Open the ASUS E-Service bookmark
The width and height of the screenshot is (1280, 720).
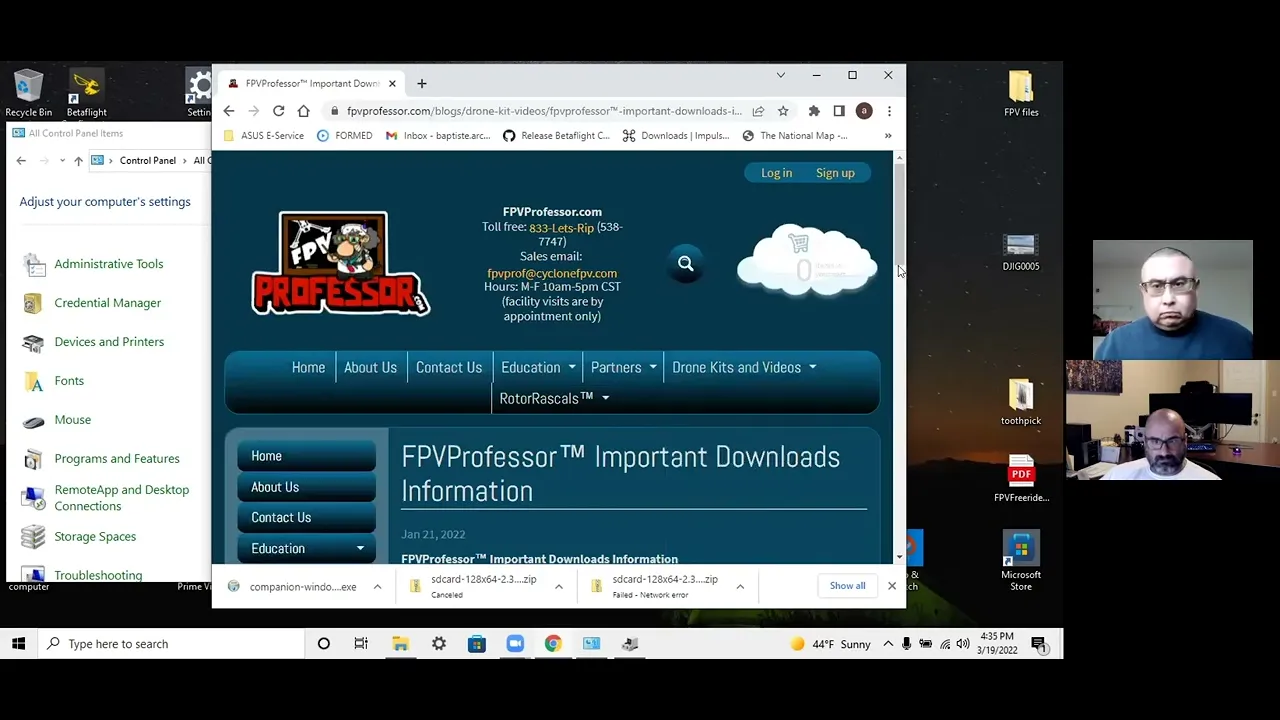(264, 136)
